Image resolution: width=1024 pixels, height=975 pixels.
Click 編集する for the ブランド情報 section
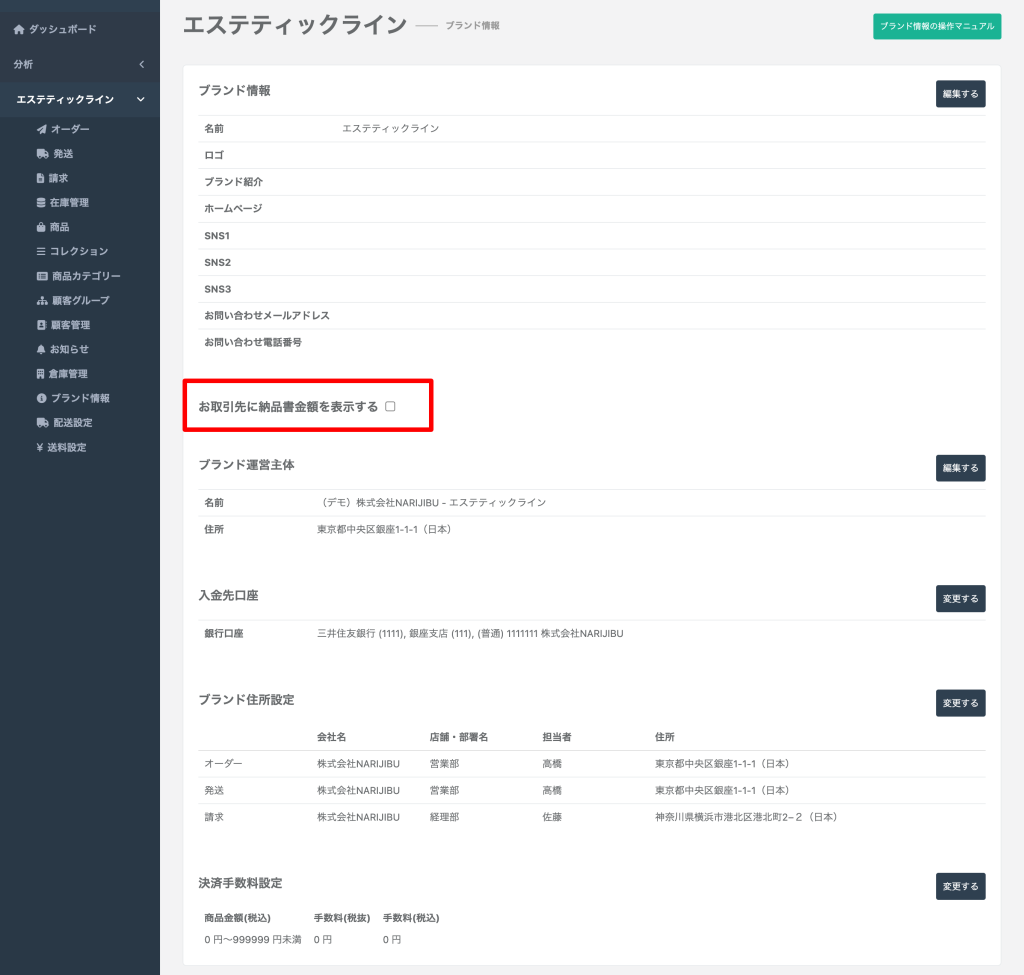(960, 94)
